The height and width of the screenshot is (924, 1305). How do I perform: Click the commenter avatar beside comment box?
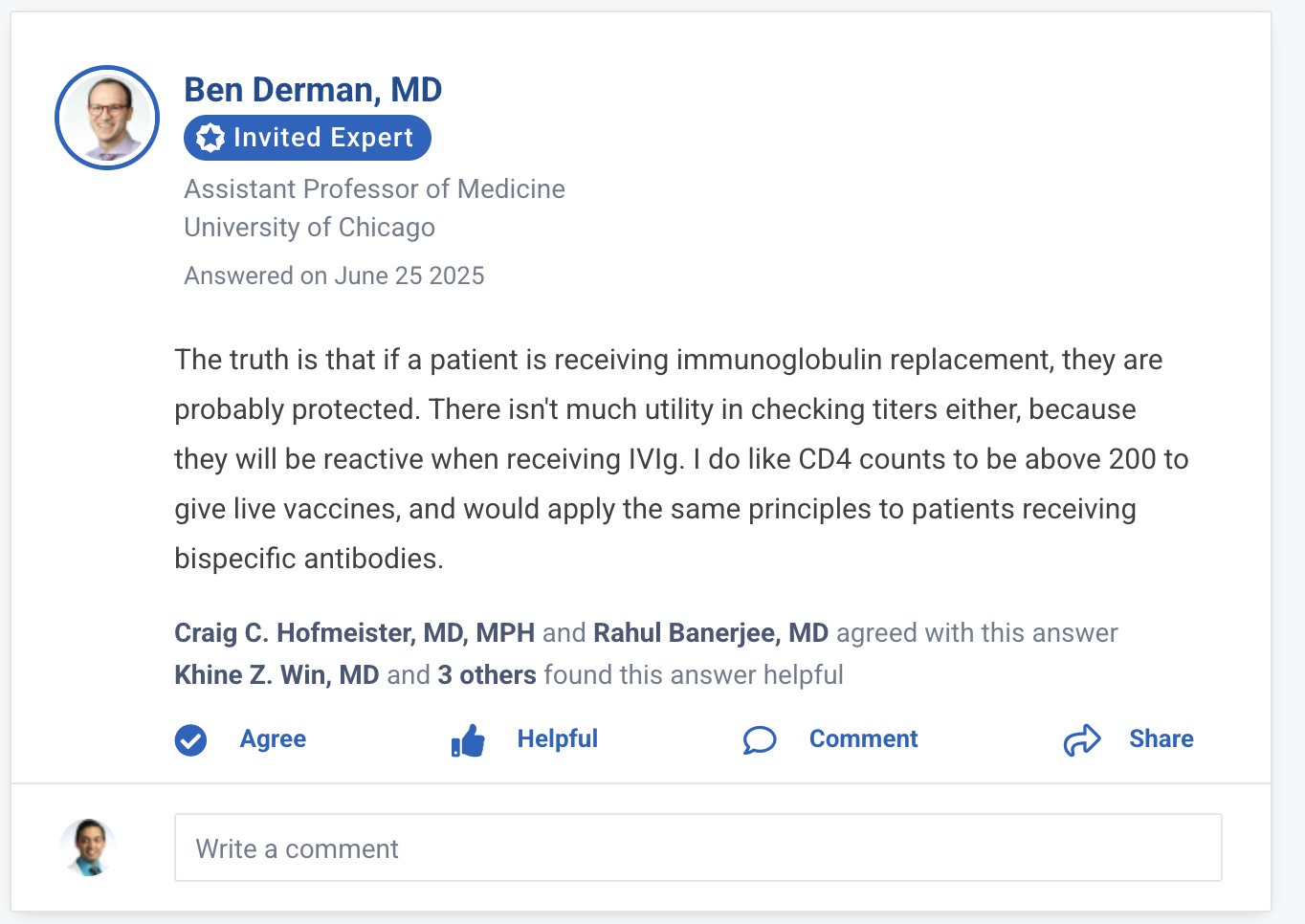click(88, 847)
